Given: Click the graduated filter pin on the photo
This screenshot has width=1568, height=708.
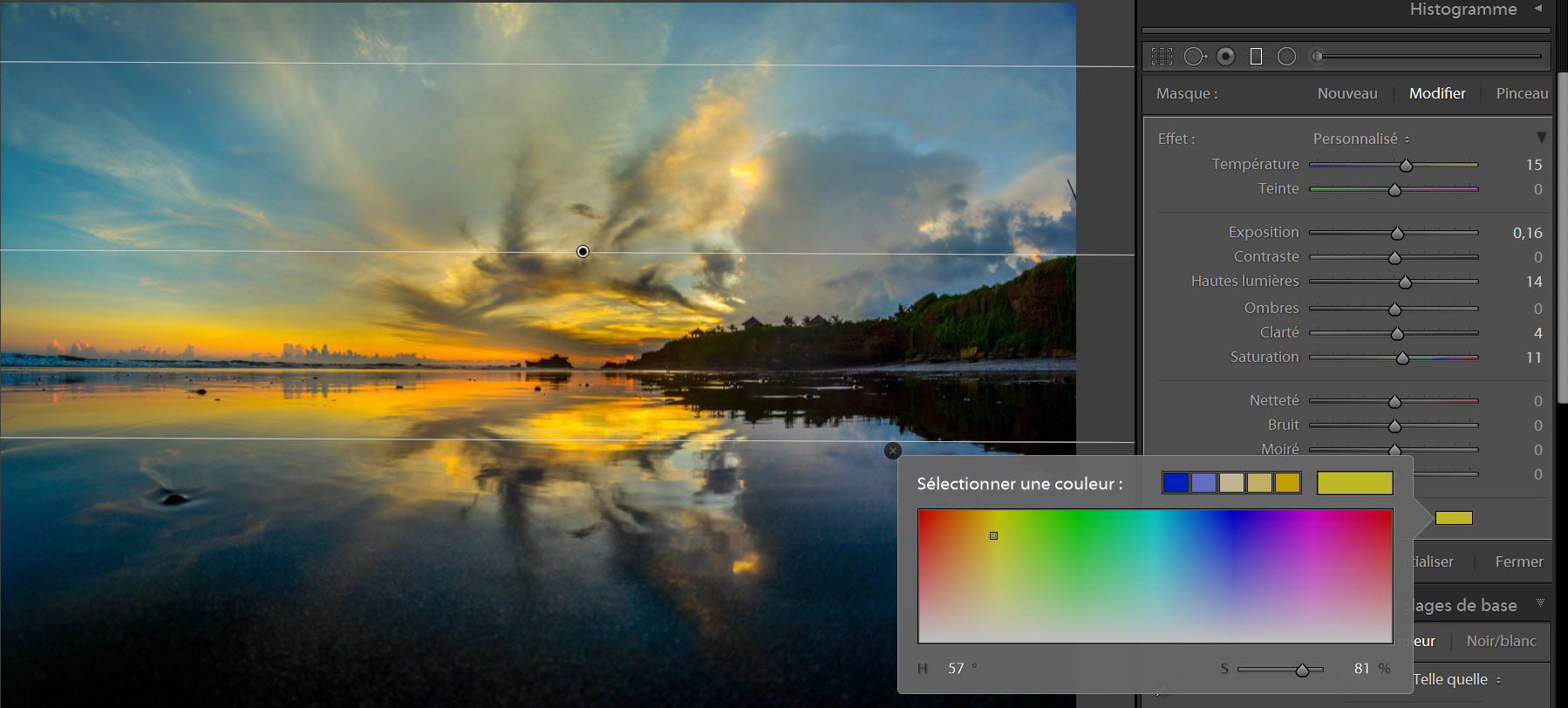Looking at the screenshot, I should tap(583, 252).
